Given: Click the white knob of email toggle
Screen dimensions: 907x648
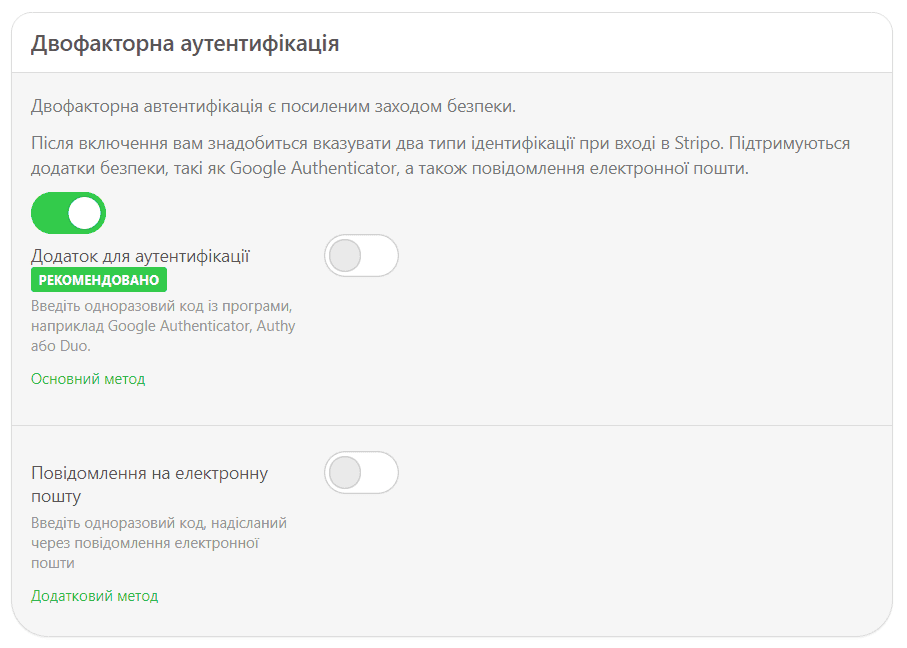Looking at the screenshot, I should (x=344, y=472).
